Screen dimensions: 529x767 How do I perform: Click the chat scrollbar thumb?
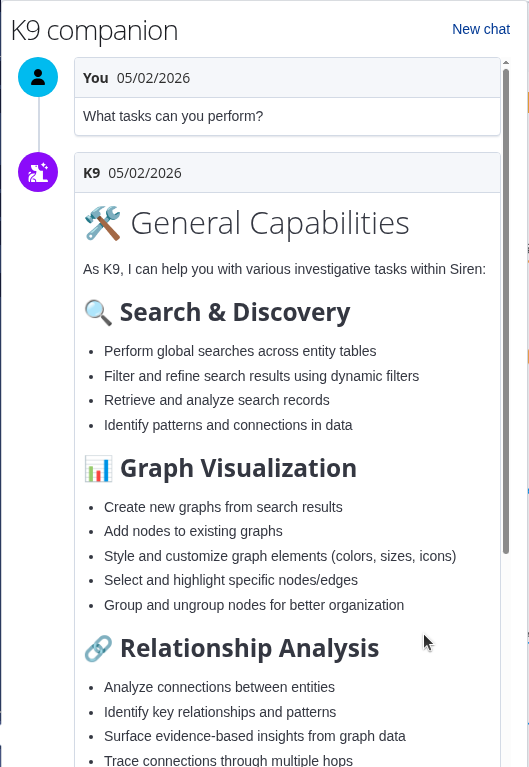506,311
